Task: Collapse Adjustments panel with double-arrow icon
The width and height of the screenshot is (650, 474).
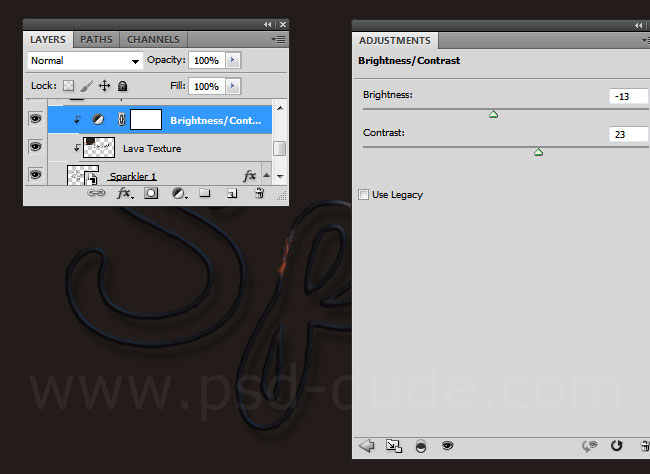Action: pos(638,26)
